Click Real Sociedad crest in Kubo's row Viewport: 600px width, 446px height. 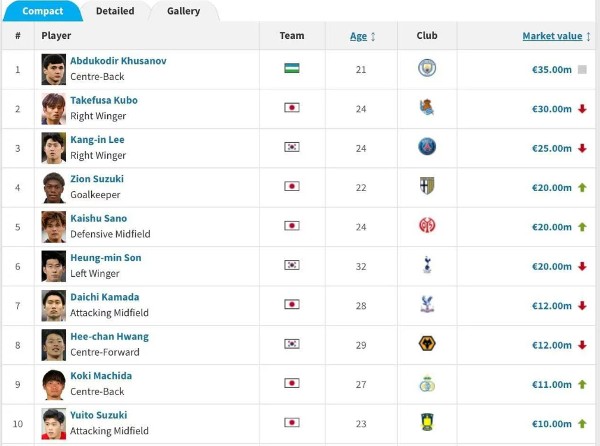(427, 108)
